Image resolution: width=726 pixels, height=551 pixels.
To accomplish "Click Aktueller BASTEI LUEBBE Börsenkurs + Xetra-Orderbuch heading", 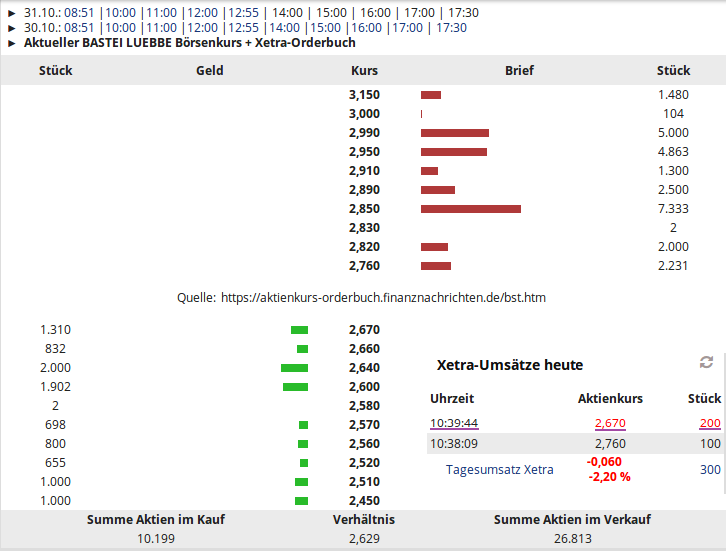I will click(190, 43).
